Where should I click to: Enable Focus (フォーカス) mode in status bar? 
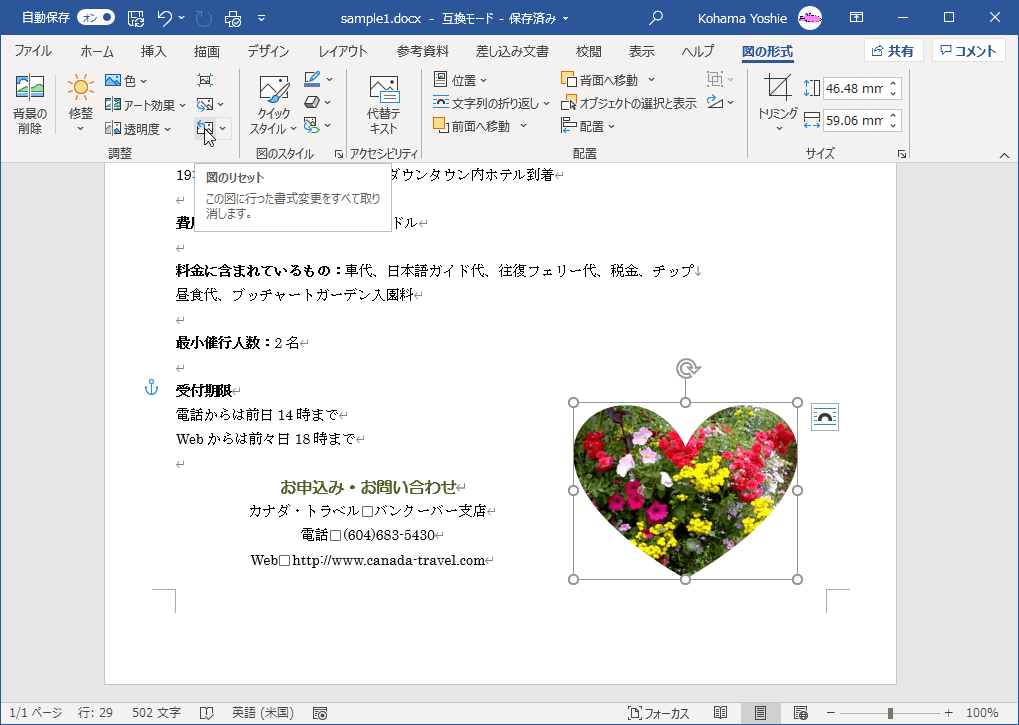coord(656,713)
